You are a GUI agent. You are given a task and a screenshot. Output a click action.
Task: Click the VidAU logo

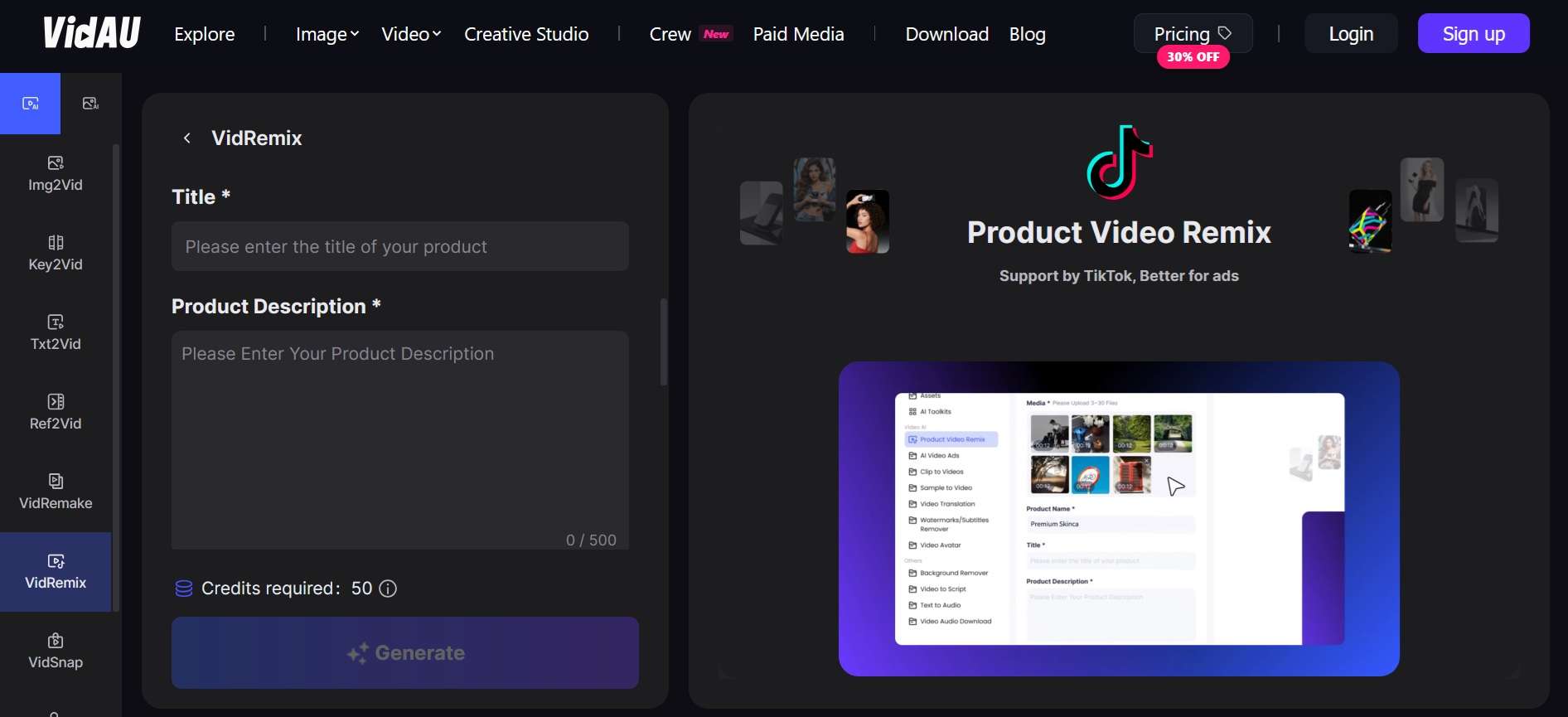pos(92,33)
